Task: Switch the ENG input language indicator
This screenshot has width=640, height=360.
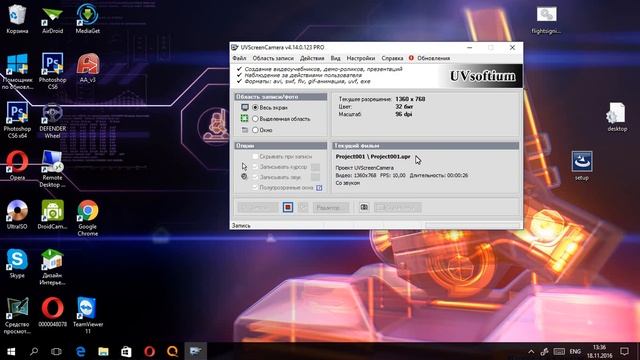Action: click(x=575, y=351)
